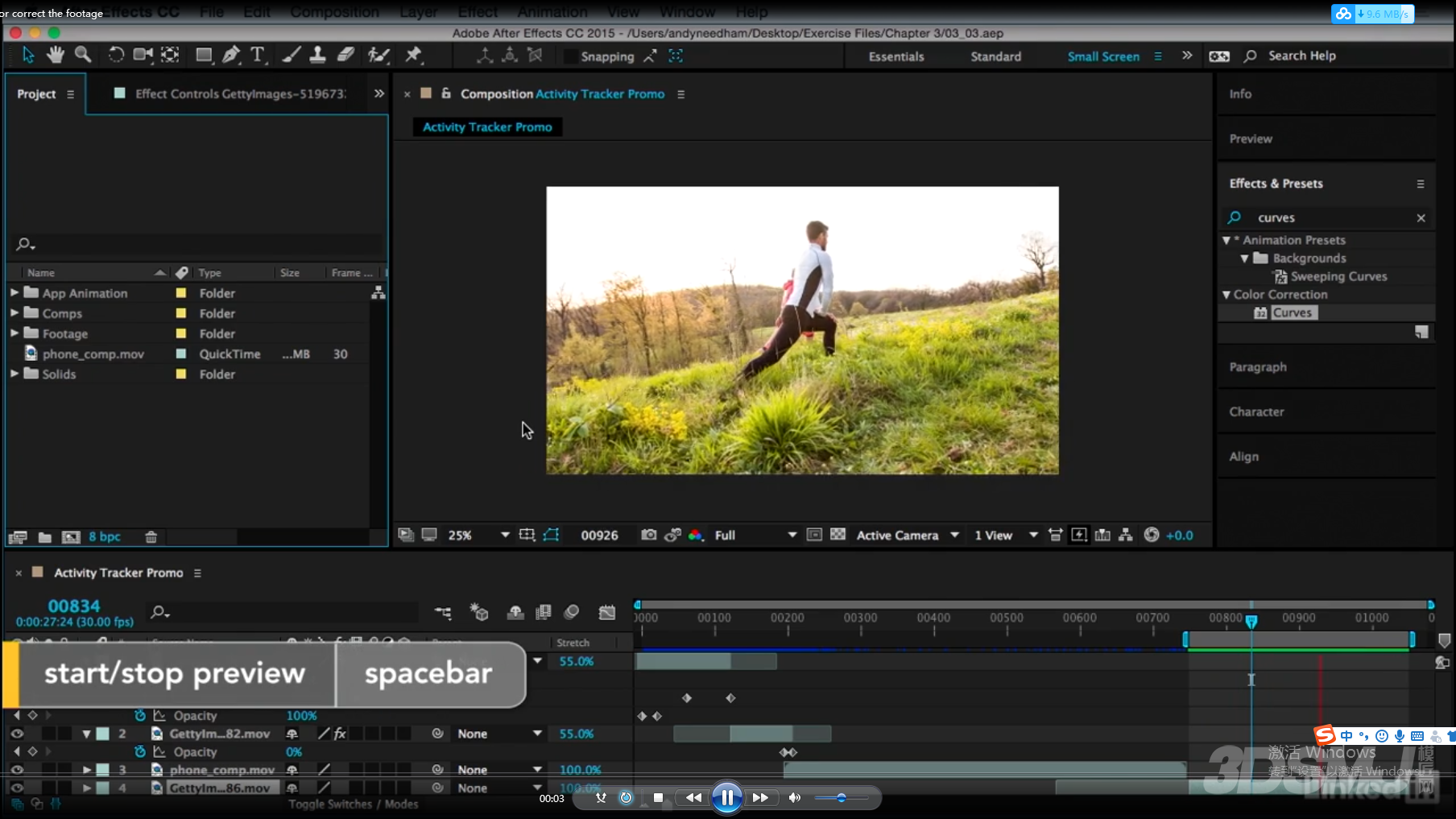
Task: Open the 1 View layout dropdown
Action: (x=1006, y=535)
